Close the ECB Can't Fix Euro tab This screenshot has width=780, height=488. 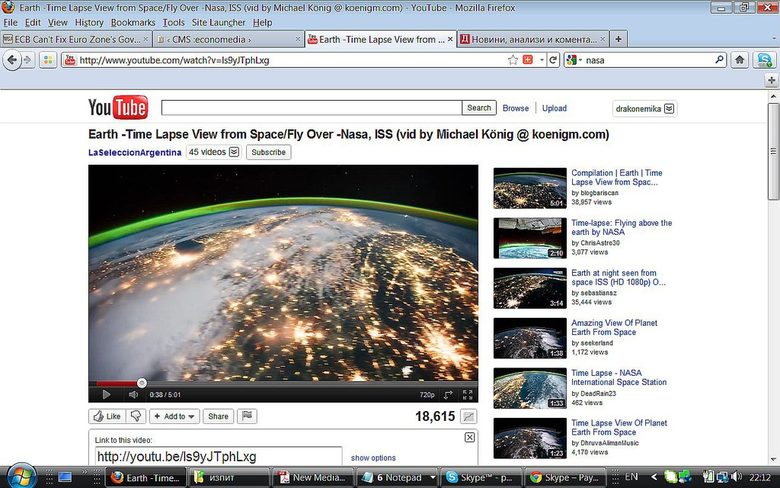pos(146,39)
